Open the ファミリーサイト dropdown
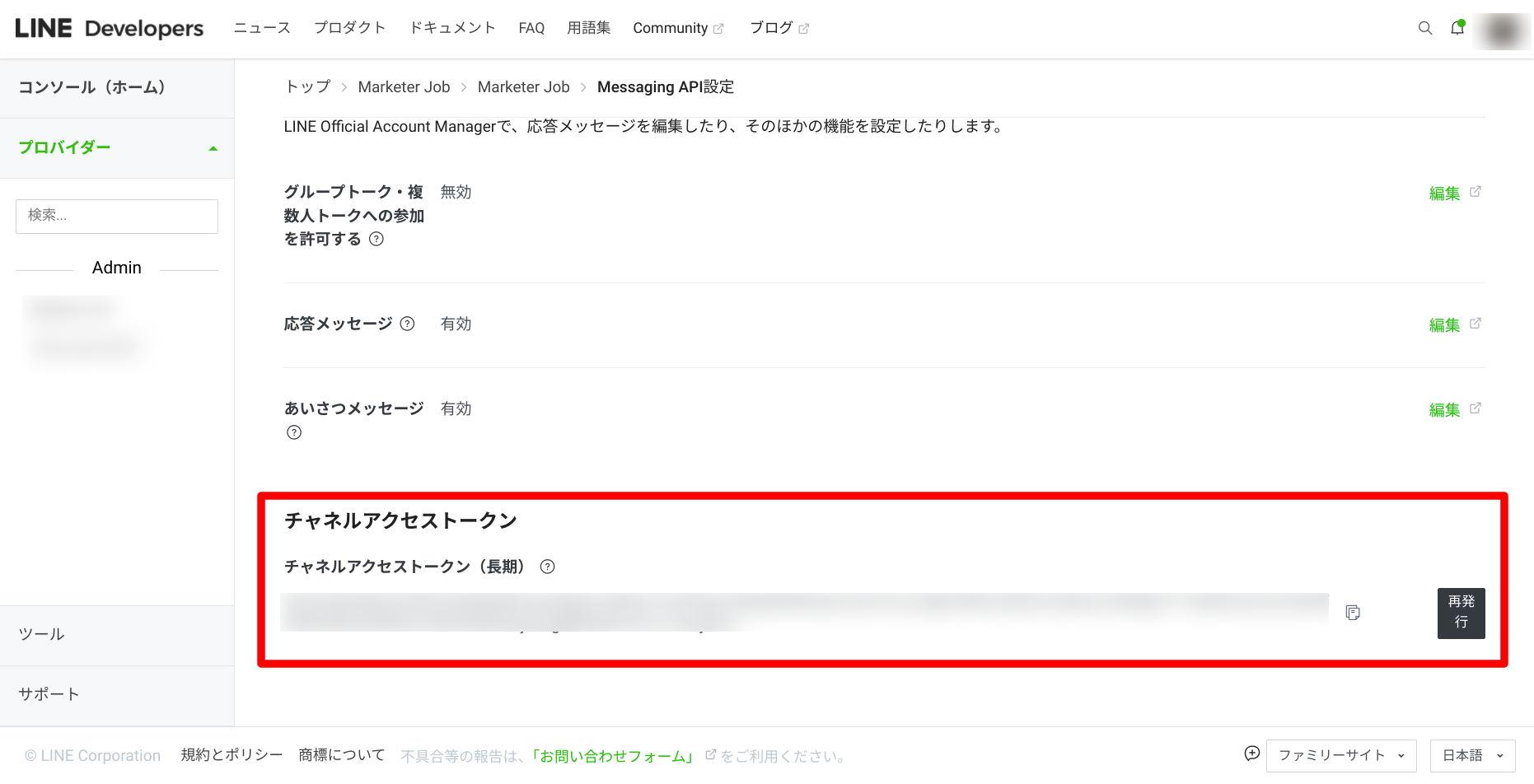This screenshot has height=784, width=1534. 1341,755
